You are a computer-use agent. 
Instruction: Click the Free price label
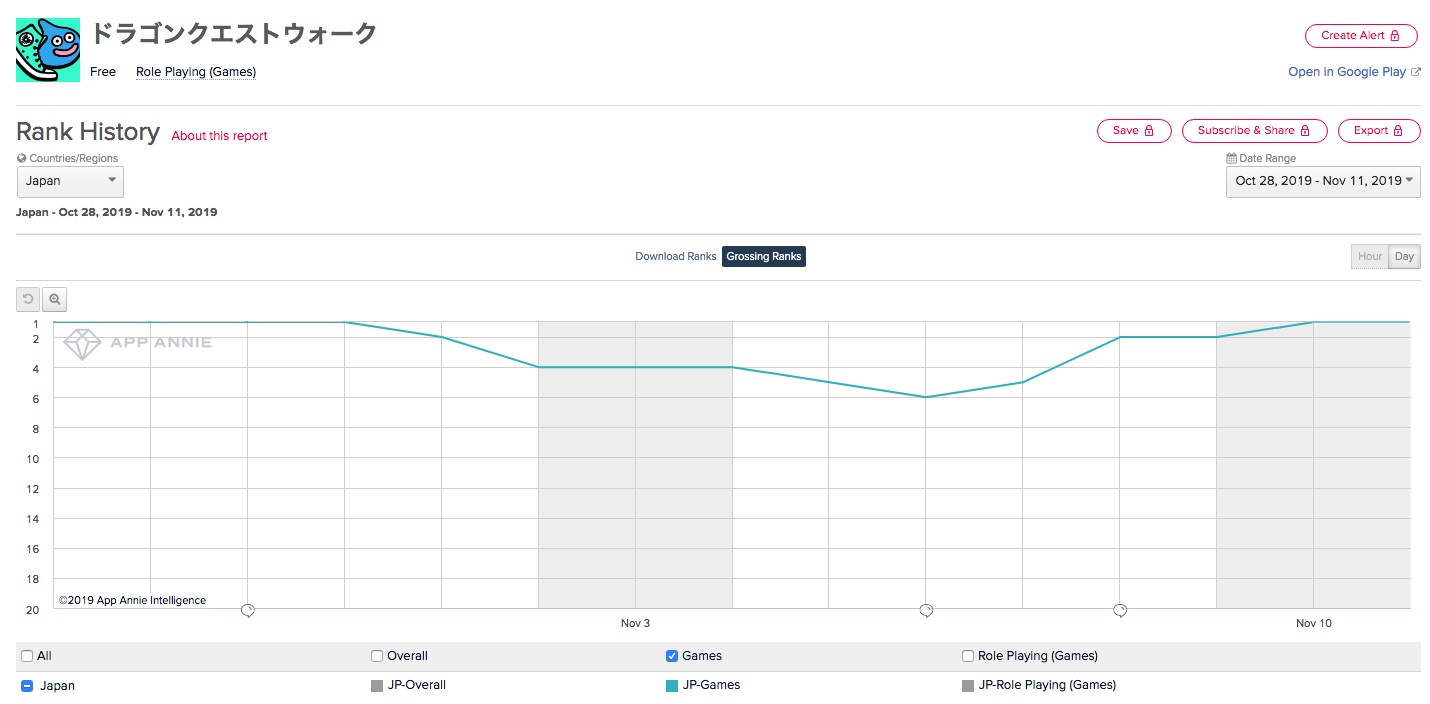103,72
